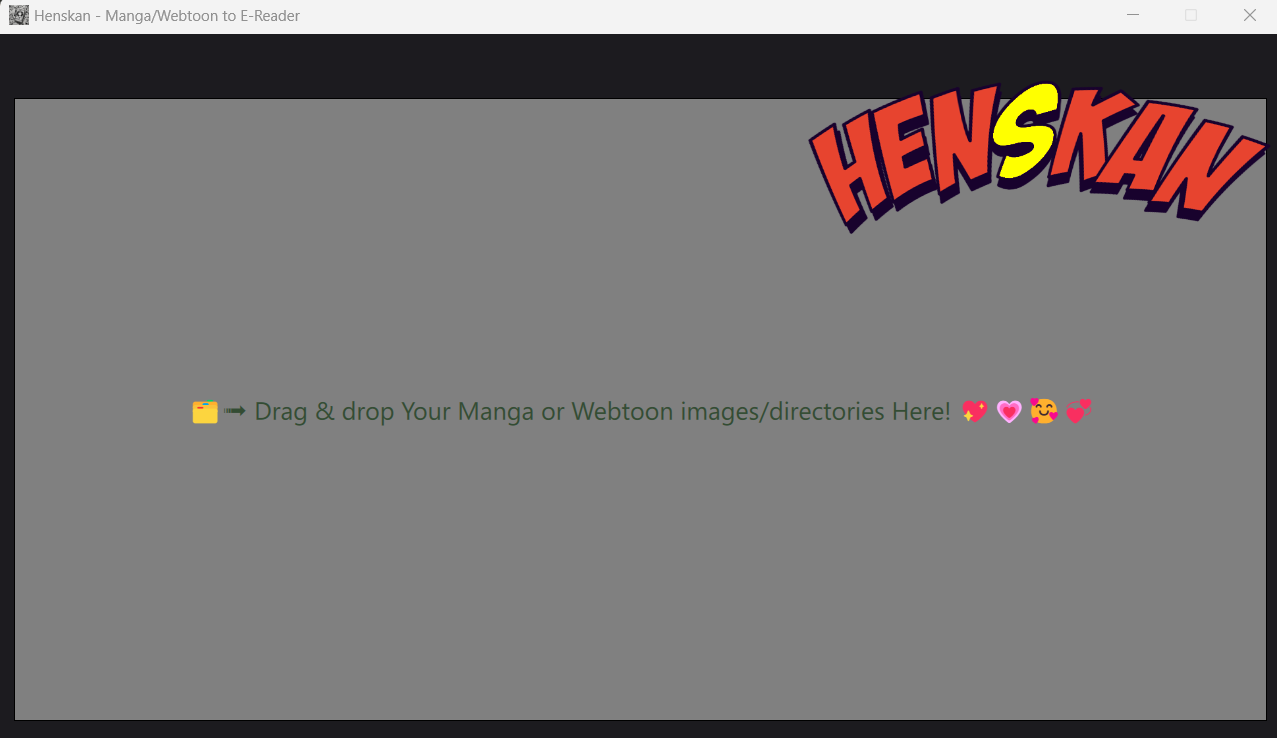Click the two revolving hearts emoji

click(x=1078, y=411)
